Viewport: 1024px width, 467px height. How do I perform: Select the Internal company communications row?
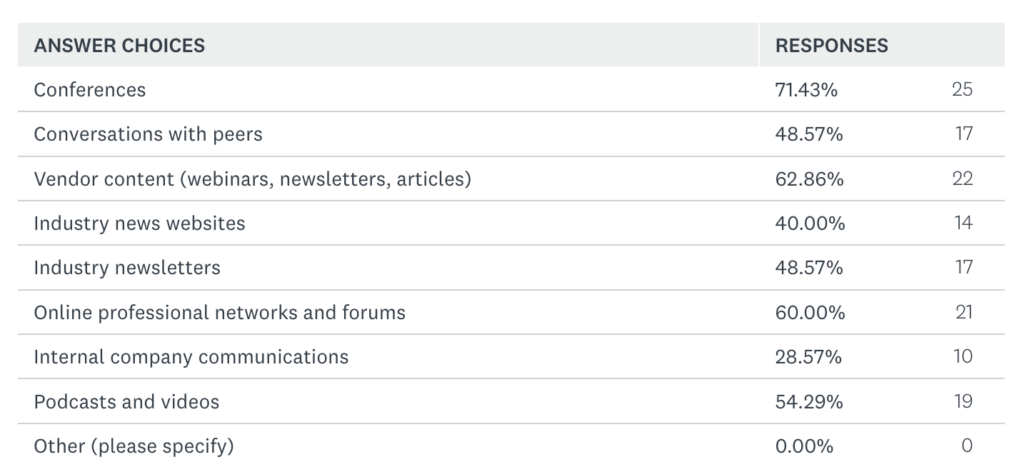point(191,357)
